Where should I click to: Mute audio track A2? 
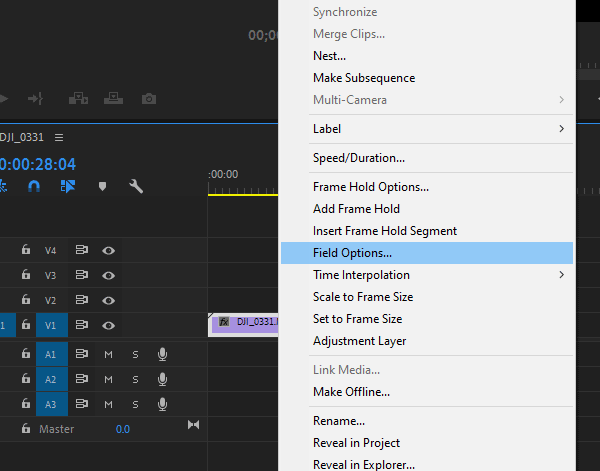[109, 380]
